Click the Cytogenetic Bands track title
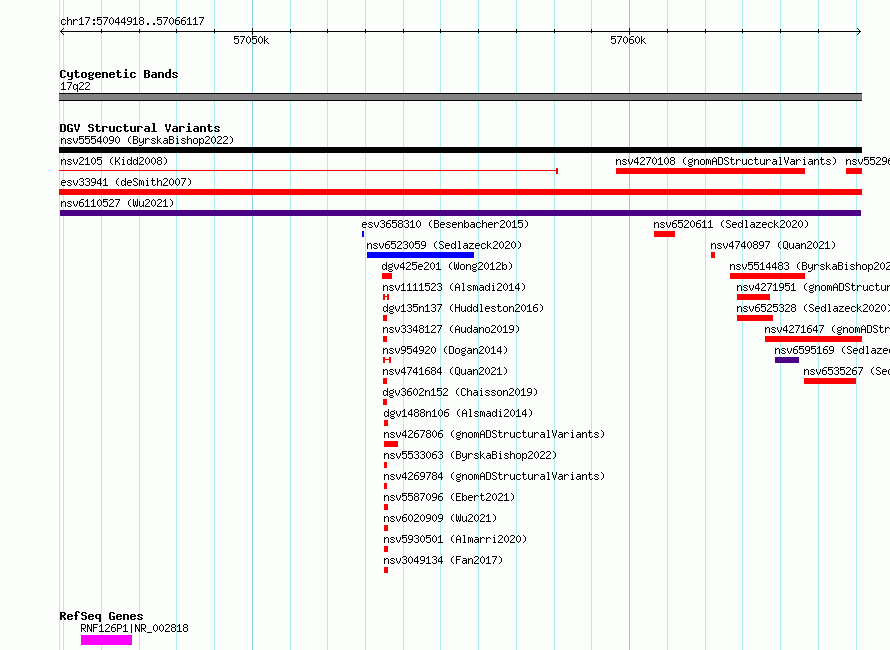The height and width of the screenshot is (650, 890). [x=119, y=74]
